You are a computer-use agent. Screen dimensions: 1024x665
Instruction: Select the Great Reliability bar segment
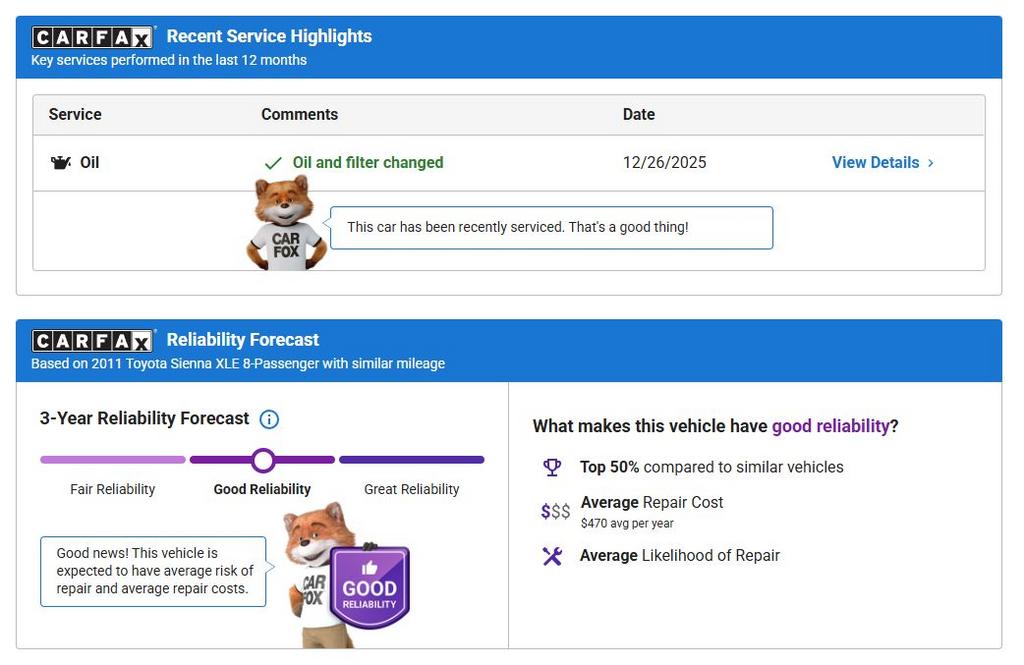(x=411, y=460)
